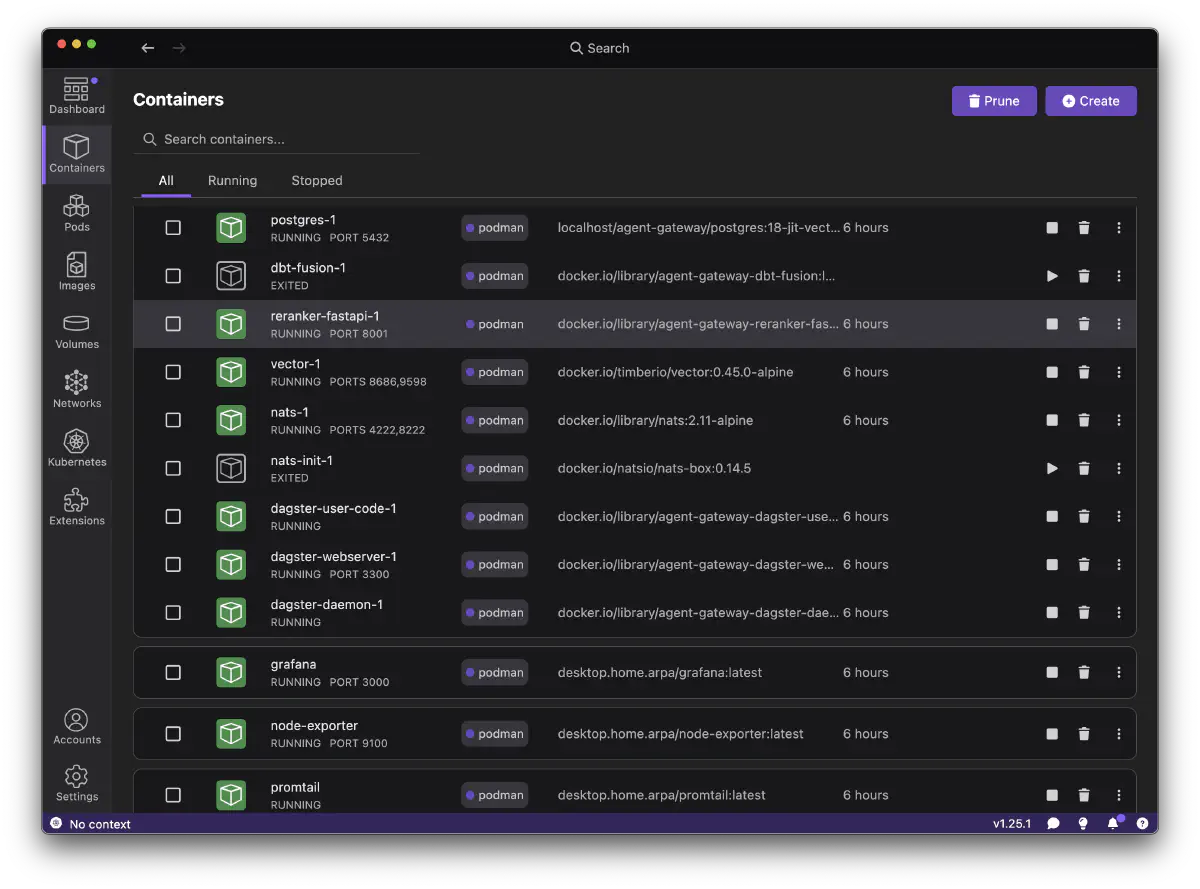Open more actions menu for nats-init-1
Screen dimensions: 1200x889
1119,468
